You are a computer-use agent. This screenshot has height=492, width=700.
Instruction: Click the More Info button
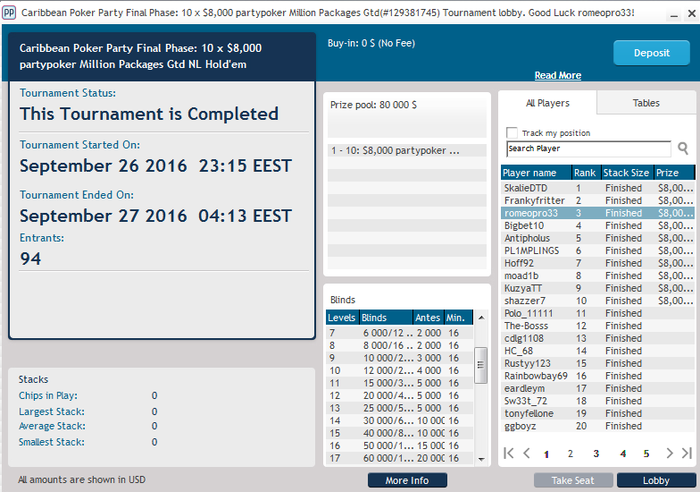[407, 480]
